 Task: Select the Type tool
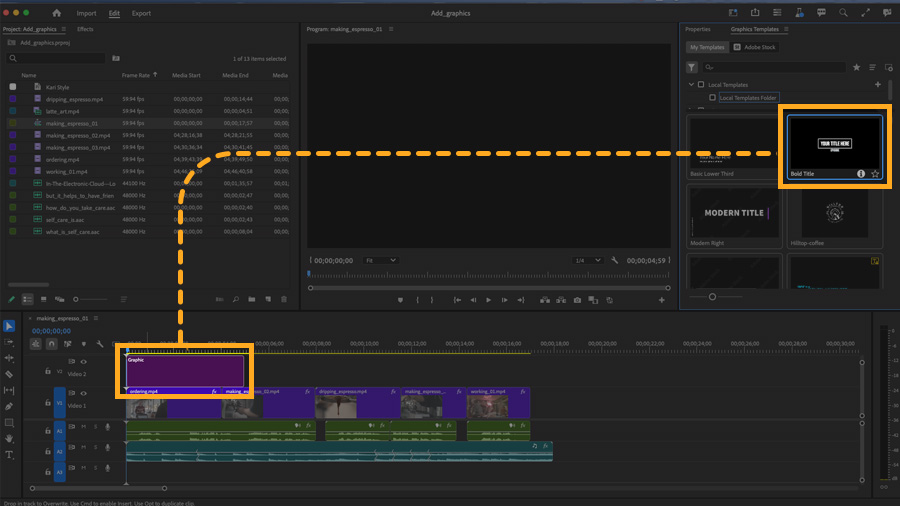9,455
